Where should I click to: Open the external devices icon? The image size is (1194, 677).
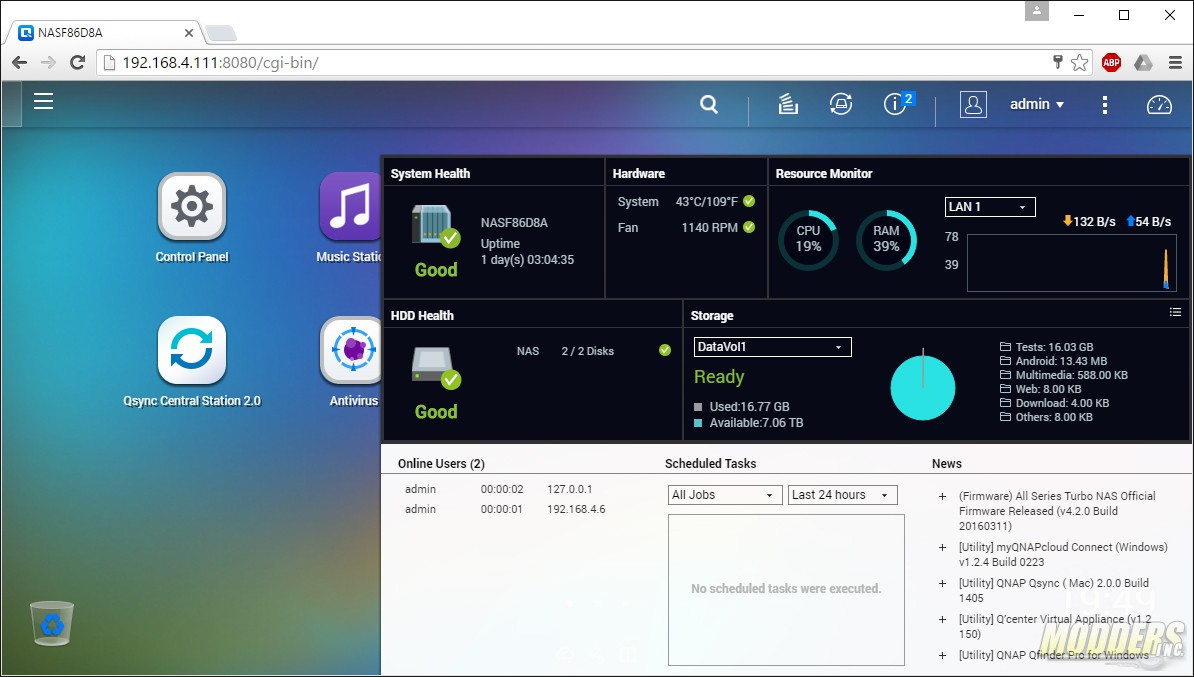click(x=841, y=104)
